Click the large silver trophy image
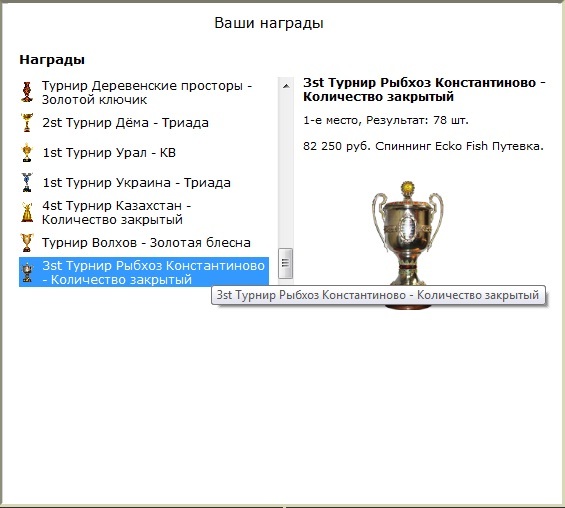This screenshot has width=565, height=508. tap(408, 245)
